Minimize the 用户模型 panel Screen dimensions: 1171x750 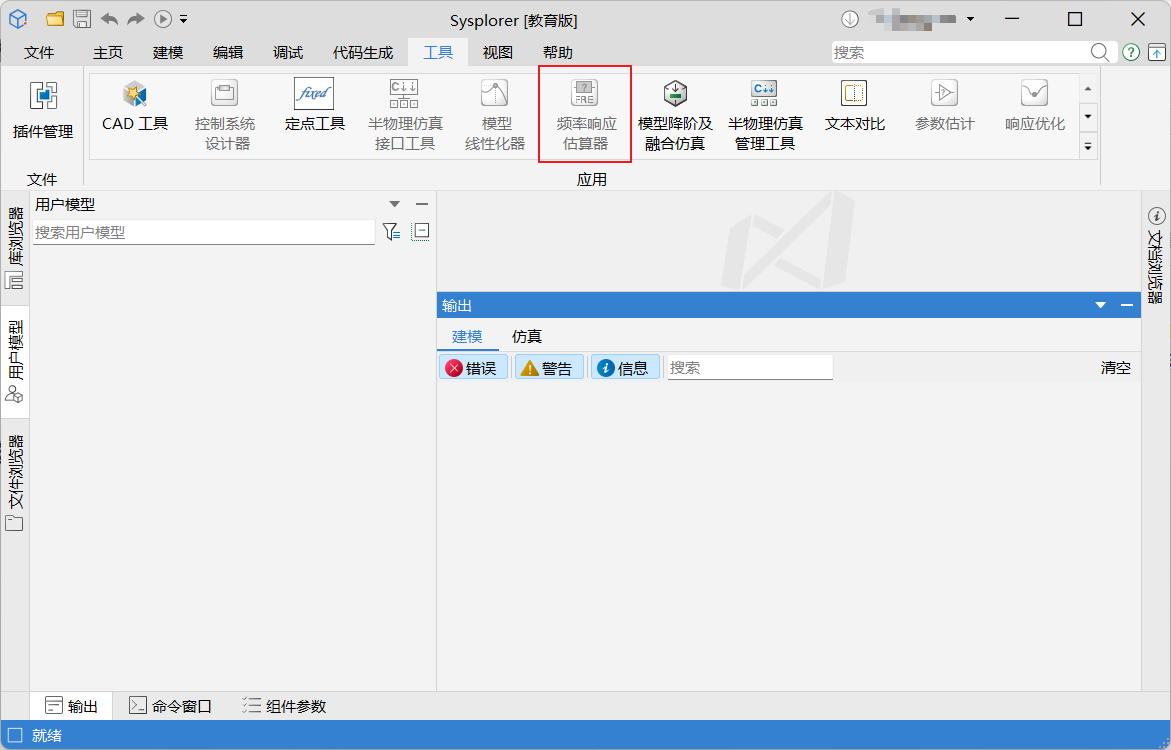pos(422,204)
